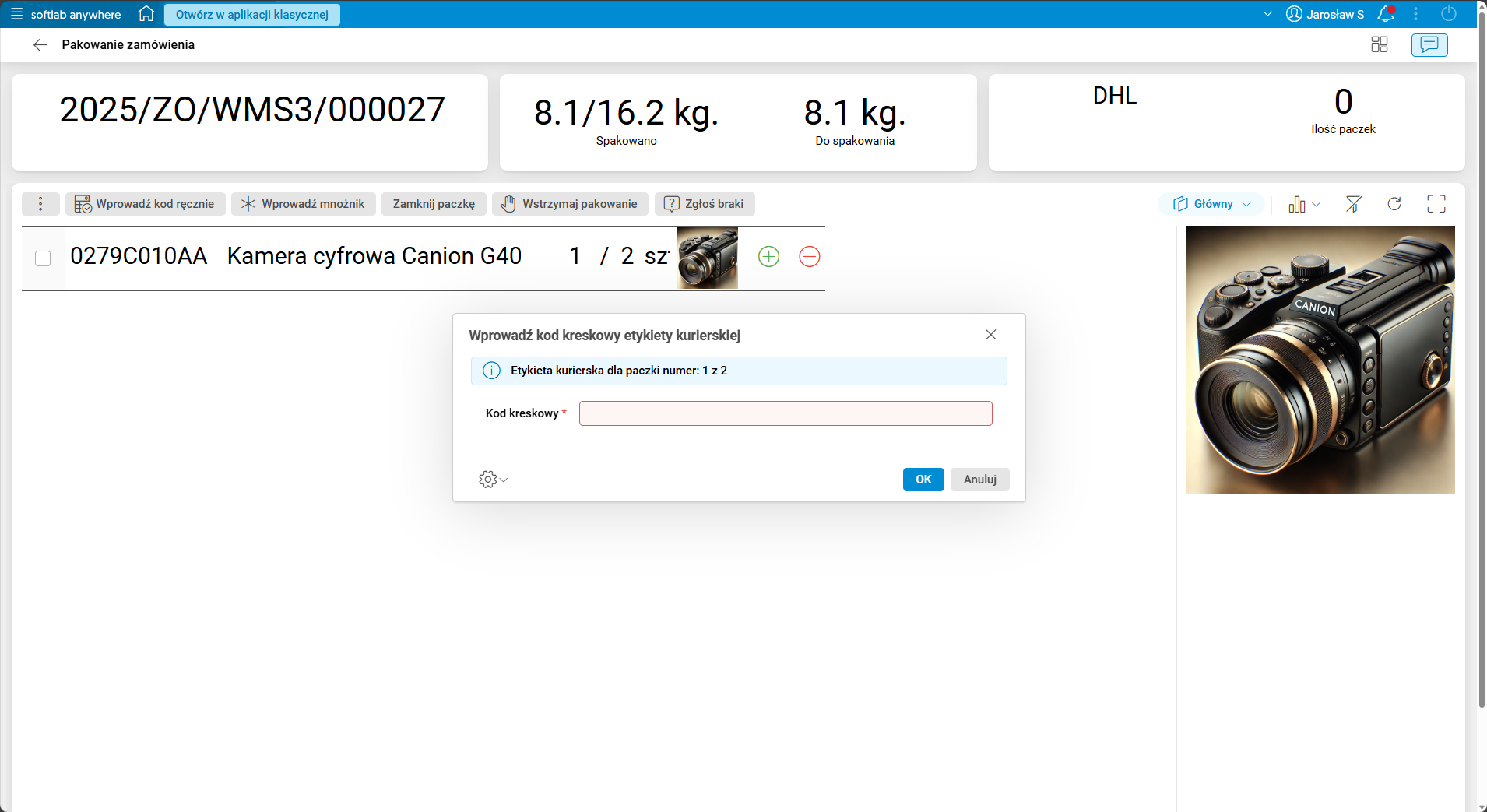This screenshot has height=812, width=1487.
Task: Click the power logout icon
Action: pyautogui.click(x=1449, y=14)
